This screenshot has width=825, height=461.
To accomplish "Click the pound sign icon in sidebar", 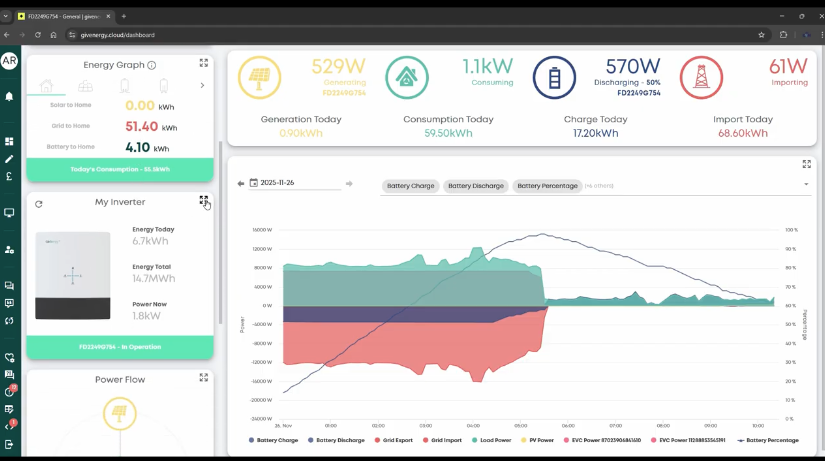I will click(x=9, y=177).
